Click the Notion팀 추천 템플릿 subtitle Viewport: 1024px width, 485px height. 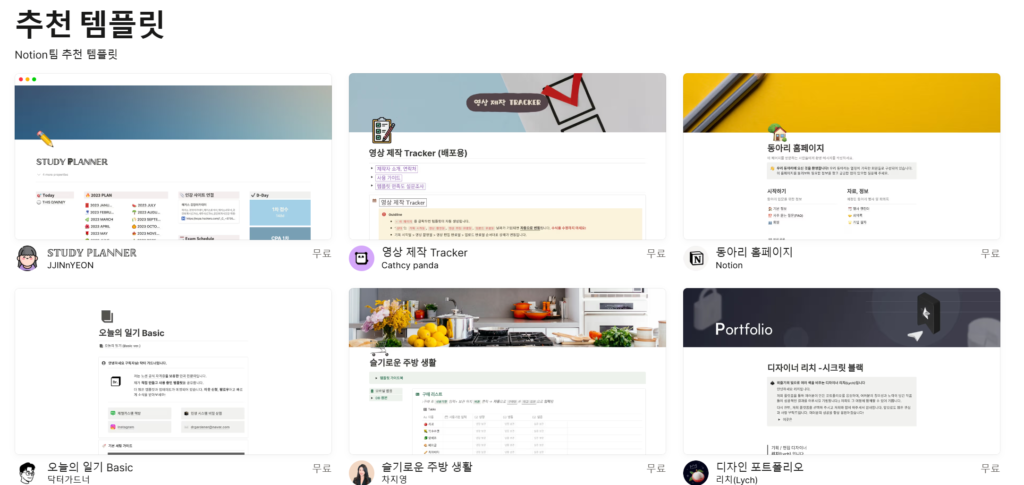click(66, 55)
